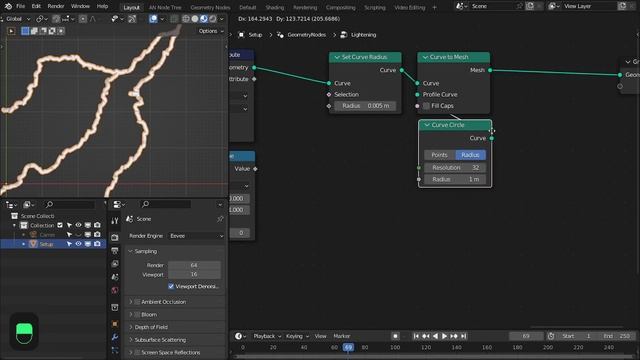Click the outliner search magnifier
The image size is (640, 360).
(49, 204)
